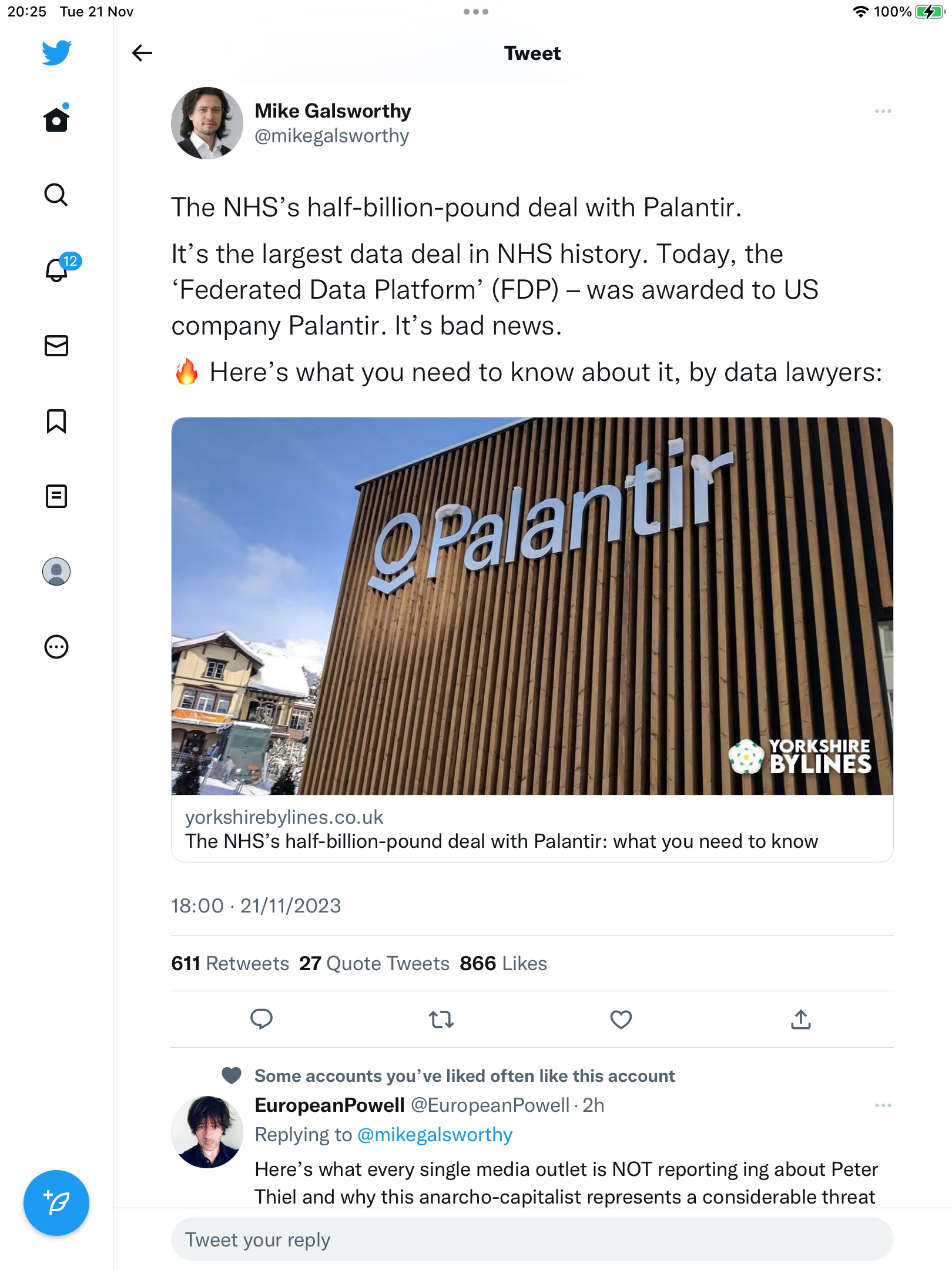Compose a new tweet with blue button

(x=56, y=1203)
